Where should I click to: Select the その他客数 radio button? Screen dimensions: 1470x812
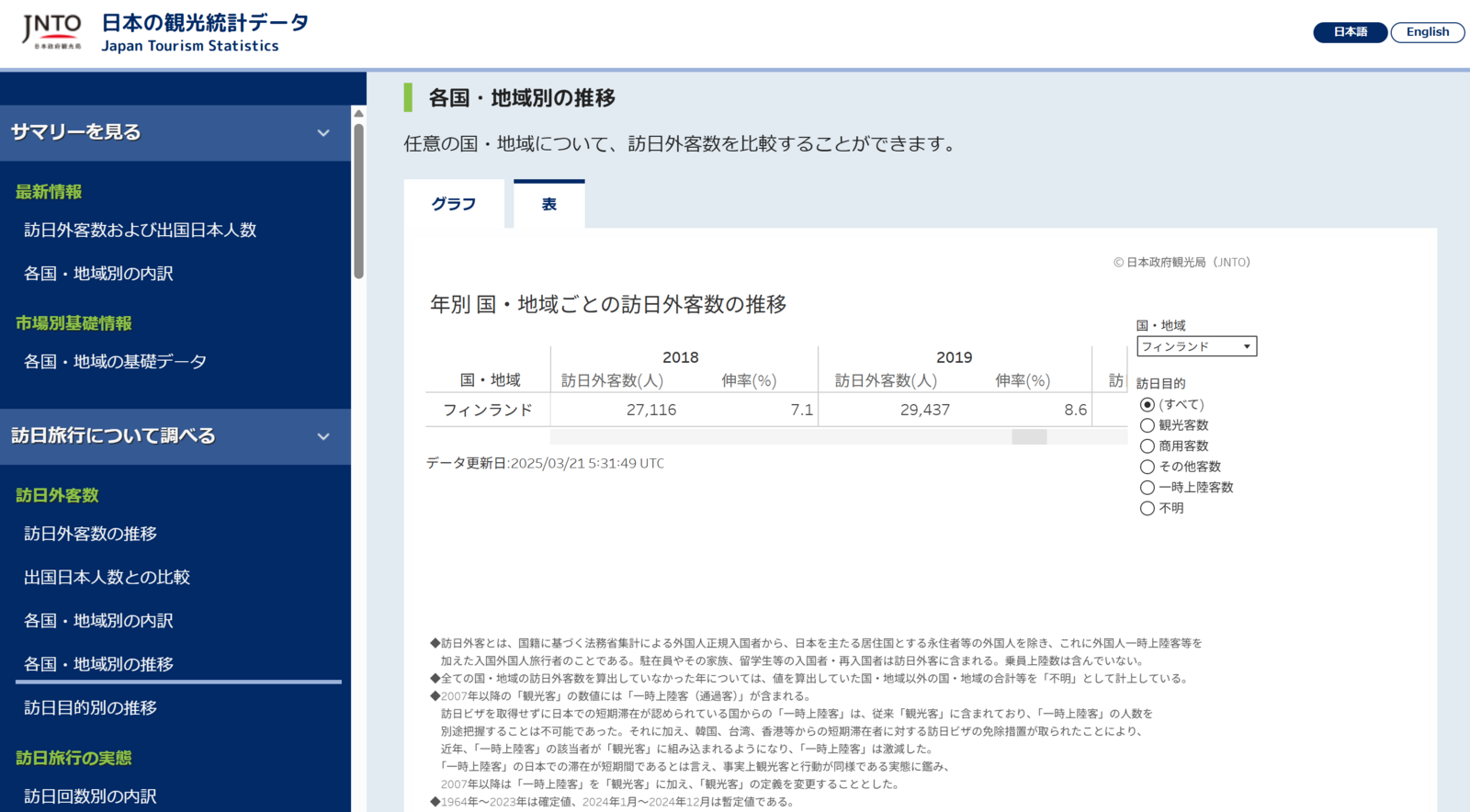[x=1147, y=467]
